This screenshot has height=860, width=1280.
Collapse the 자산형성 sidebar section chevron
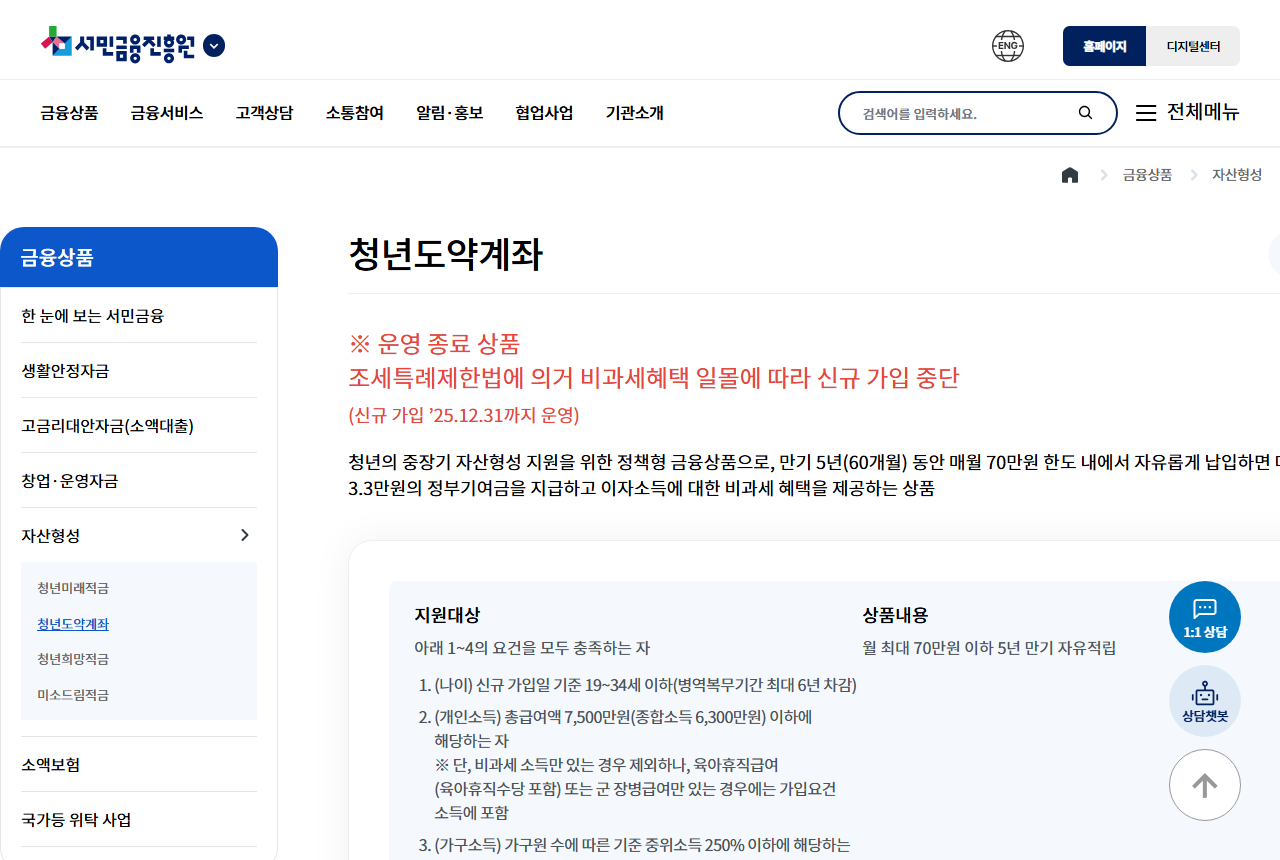coord(245,535)
